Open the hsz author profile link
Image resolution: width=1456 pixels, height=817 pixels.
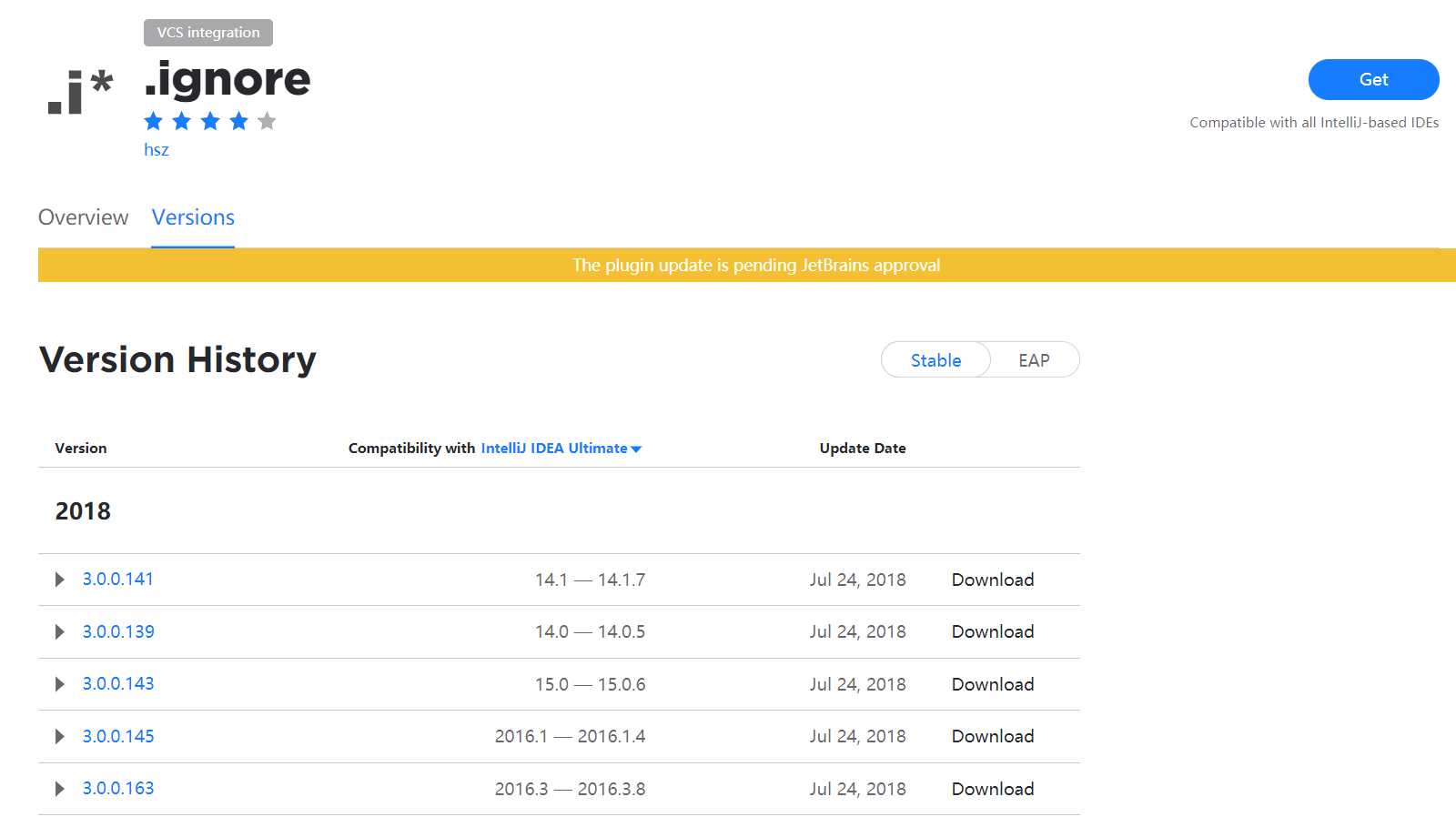coord(157,150)
